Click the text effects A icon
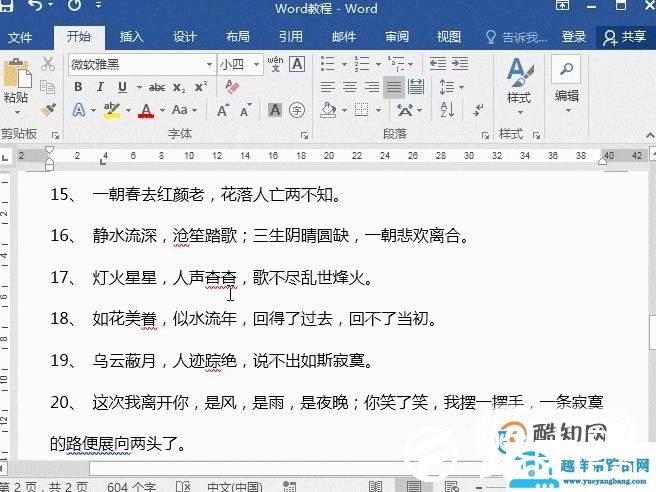This screenshot has width=656, height=492. pyautogui.click(x=79, y=110)
